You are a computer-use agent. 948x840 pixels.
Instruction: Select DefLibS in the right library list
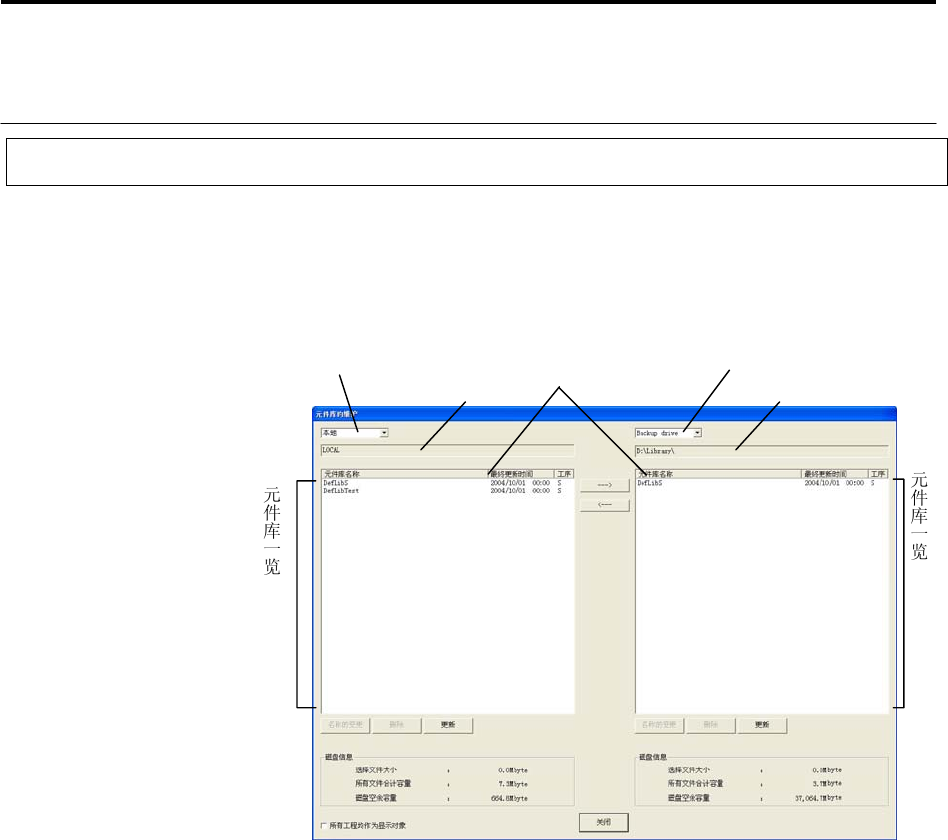650,483
